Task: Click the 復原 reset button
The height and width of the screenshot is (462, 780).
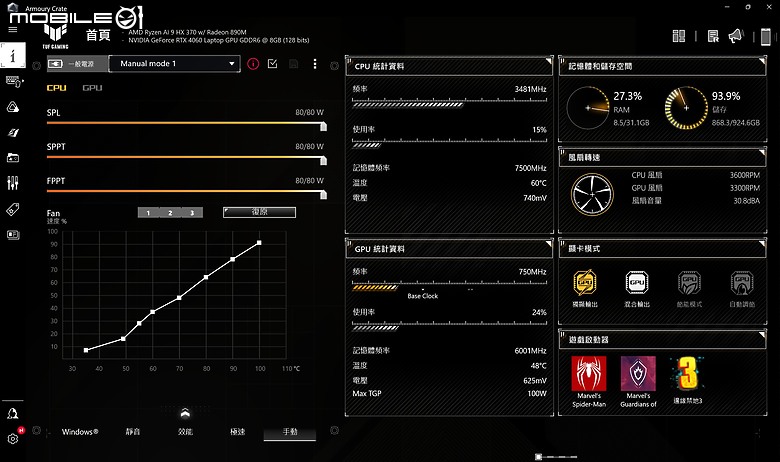Action: (259, 212)
